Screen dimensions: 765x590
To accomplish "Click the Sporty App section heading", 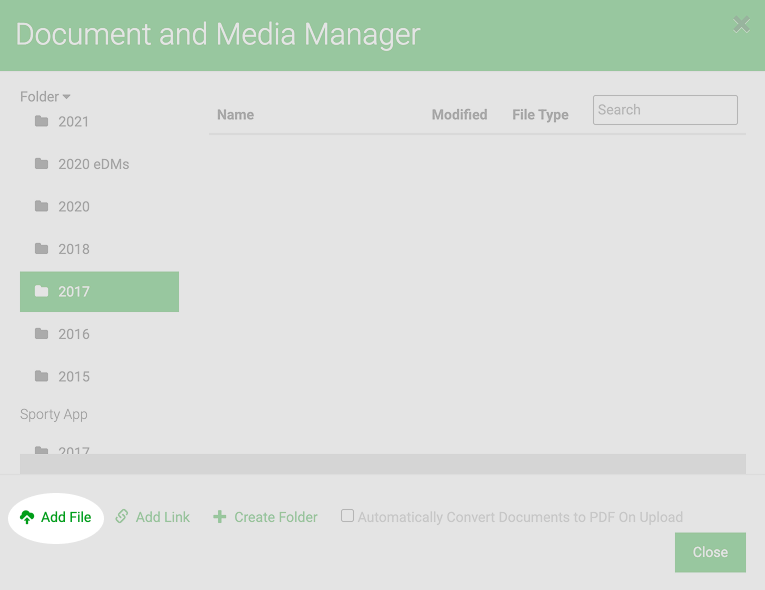I will (54, 414).
